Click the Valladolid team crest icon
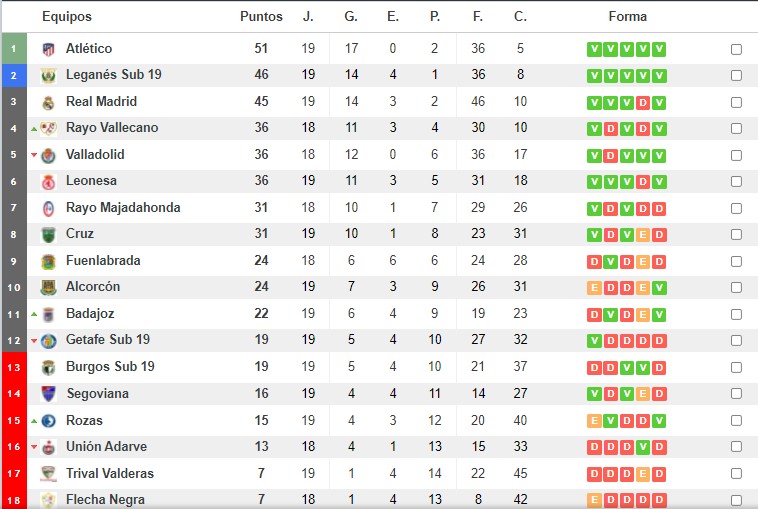The height and width of the screenshot is (509, 758). pyautogui.click(x=47, y=155)
